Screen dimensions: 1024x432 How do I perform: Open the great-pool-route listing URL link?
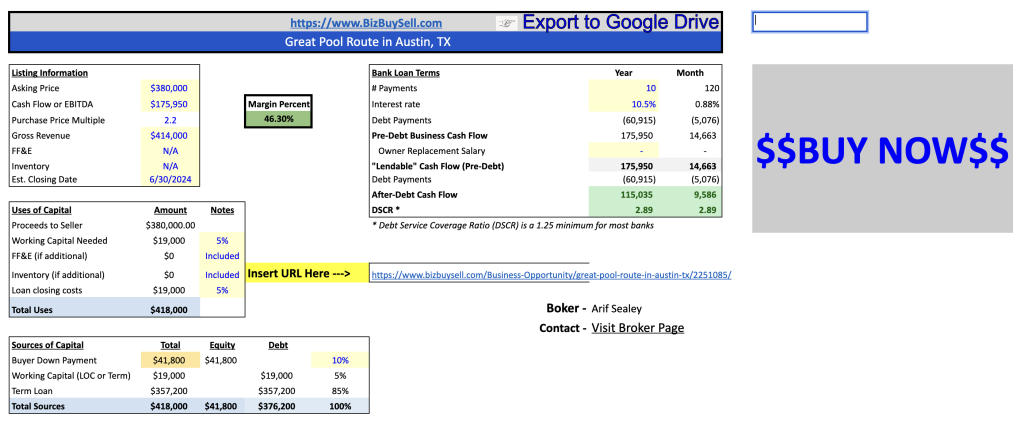click(x=551, y=274)
